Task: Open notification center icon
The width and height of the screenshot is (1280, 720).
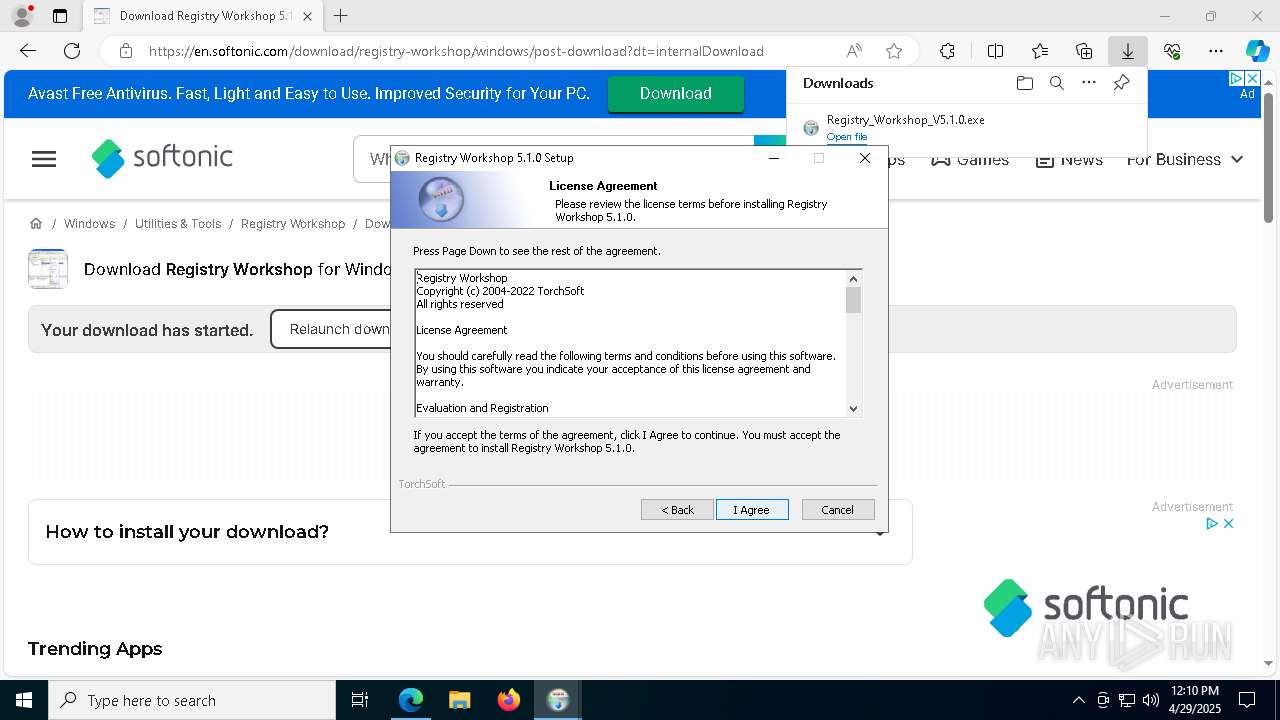Action: coord(1247,700)
